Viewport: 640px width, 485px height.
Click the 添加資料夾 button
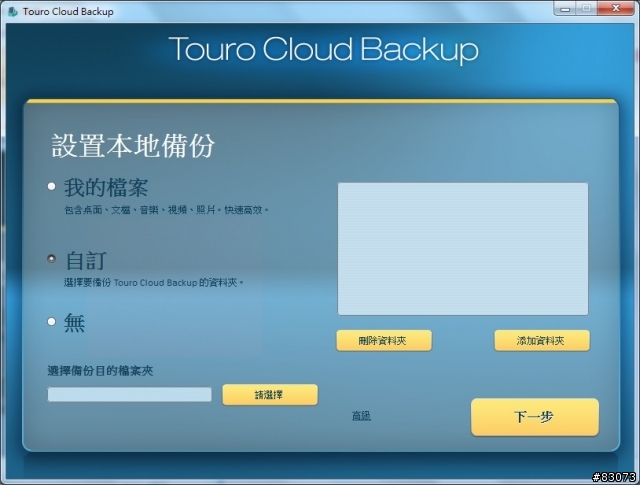pyautogui.click(x=542, y=340)
